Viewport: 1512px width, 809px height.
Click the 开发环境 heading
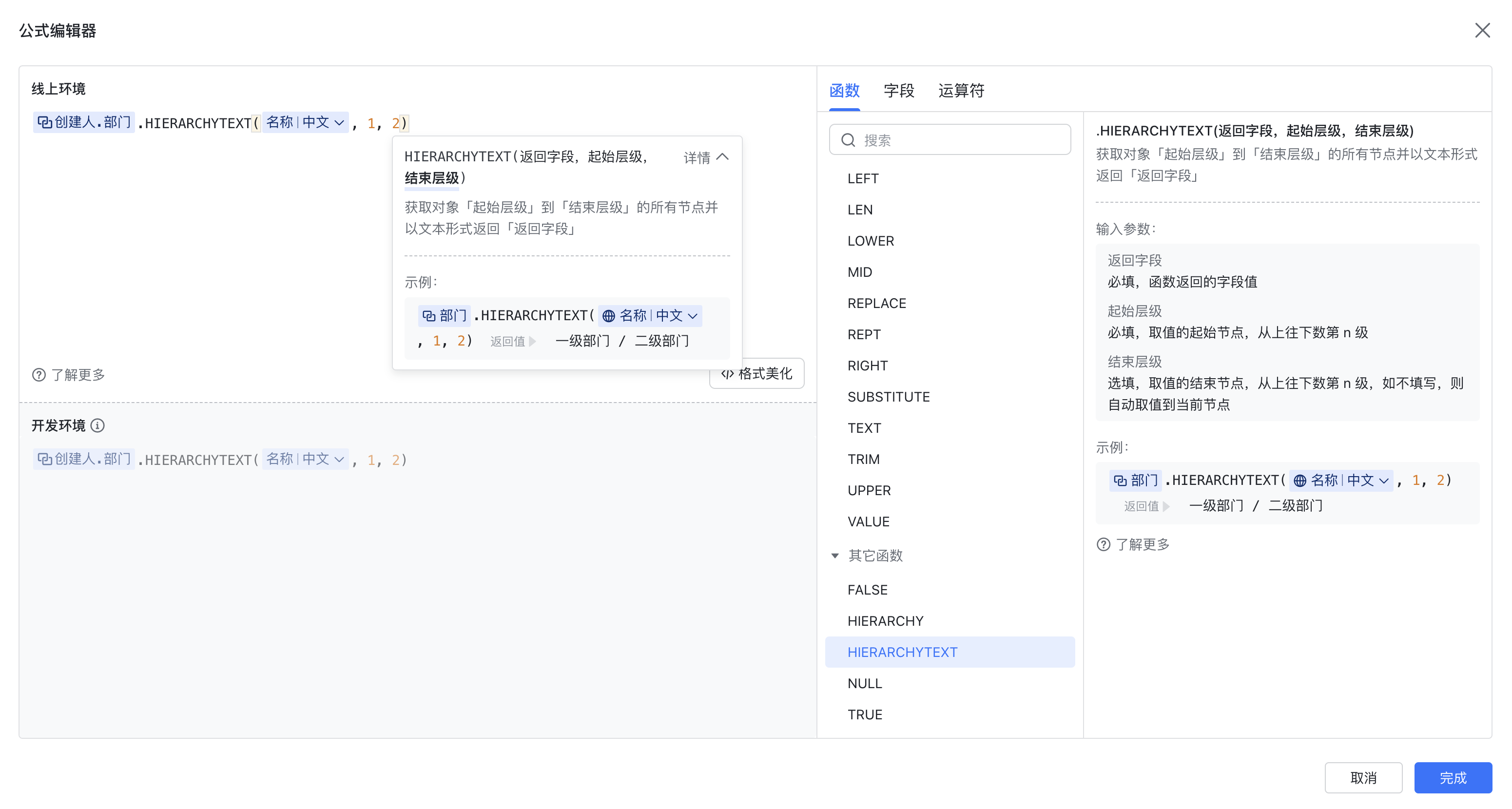click(x=58, y=425)
